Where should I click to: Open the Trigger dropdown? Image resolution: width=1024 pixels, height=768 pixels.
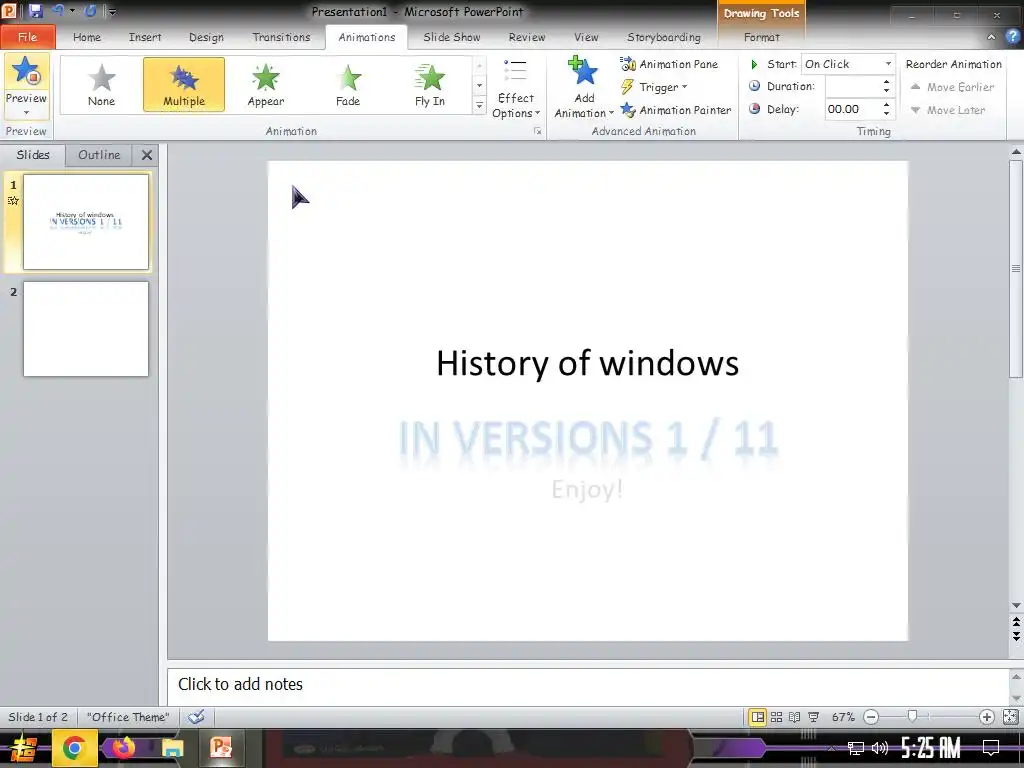tap(654, 87)
